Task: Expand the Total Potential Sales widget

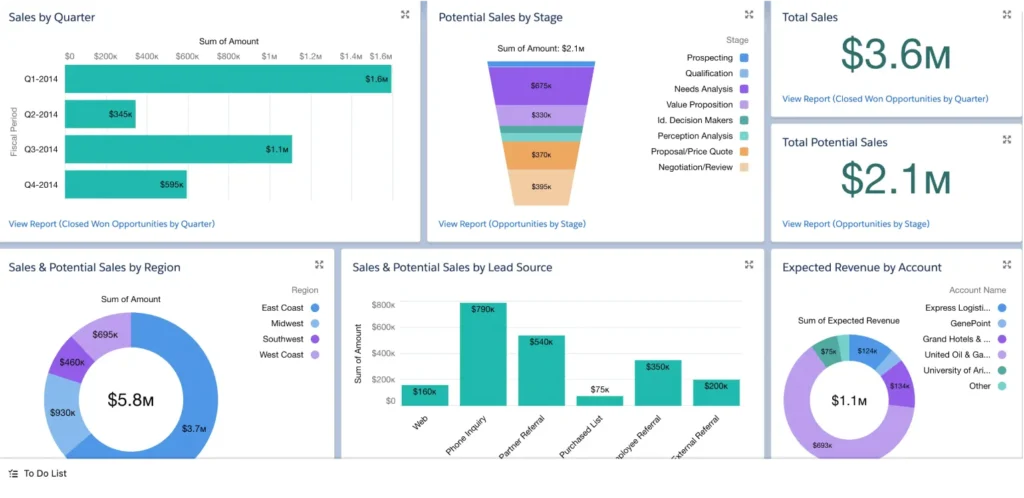Action: click(1007, 140)
